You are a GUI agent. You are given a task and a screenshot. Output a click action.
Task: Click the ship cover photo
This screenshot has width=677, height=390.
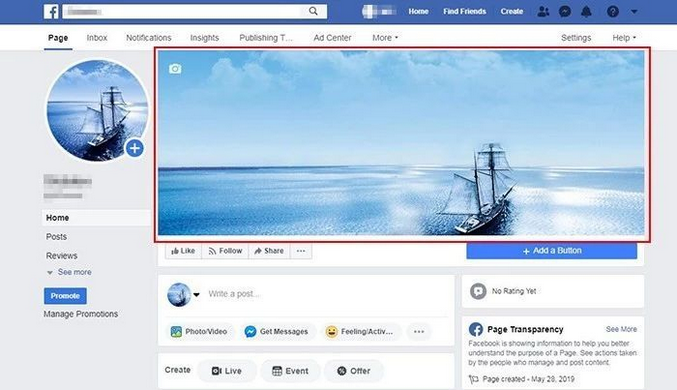click(402, 143)
